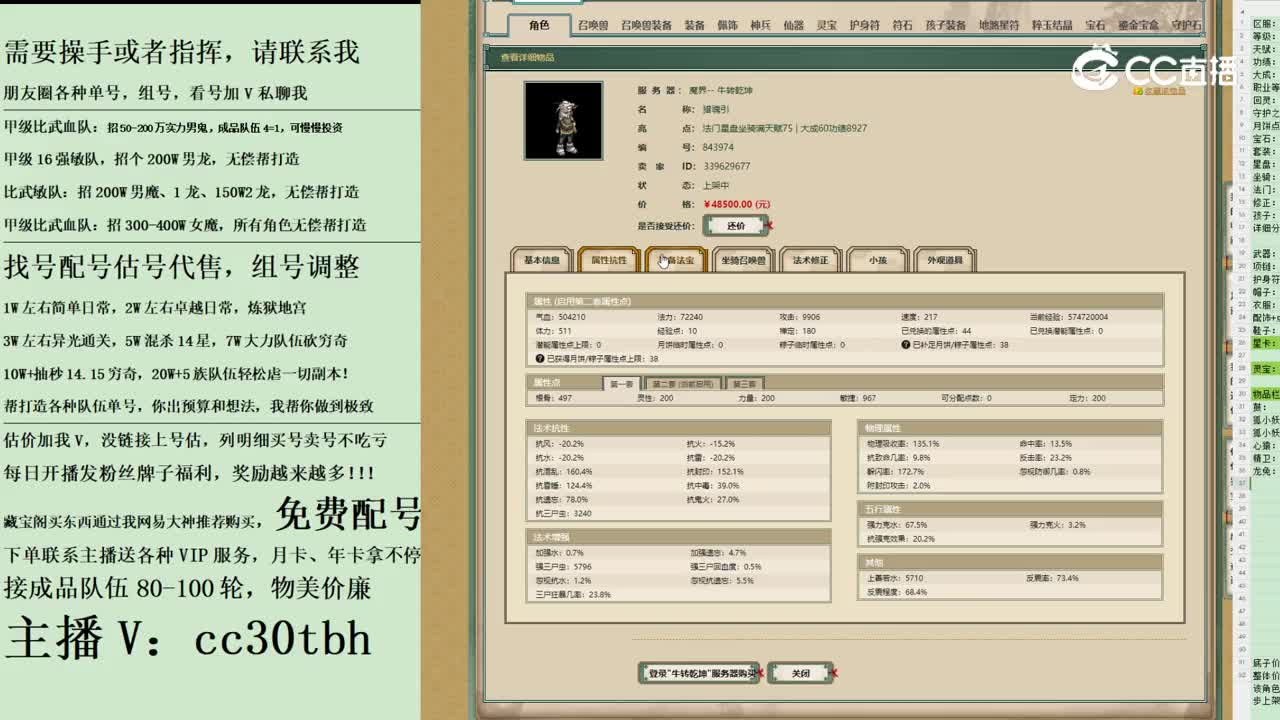The image size is (1280, 720).
Task: Open the 灵宝 top tab
Action: tap(826, 26)
